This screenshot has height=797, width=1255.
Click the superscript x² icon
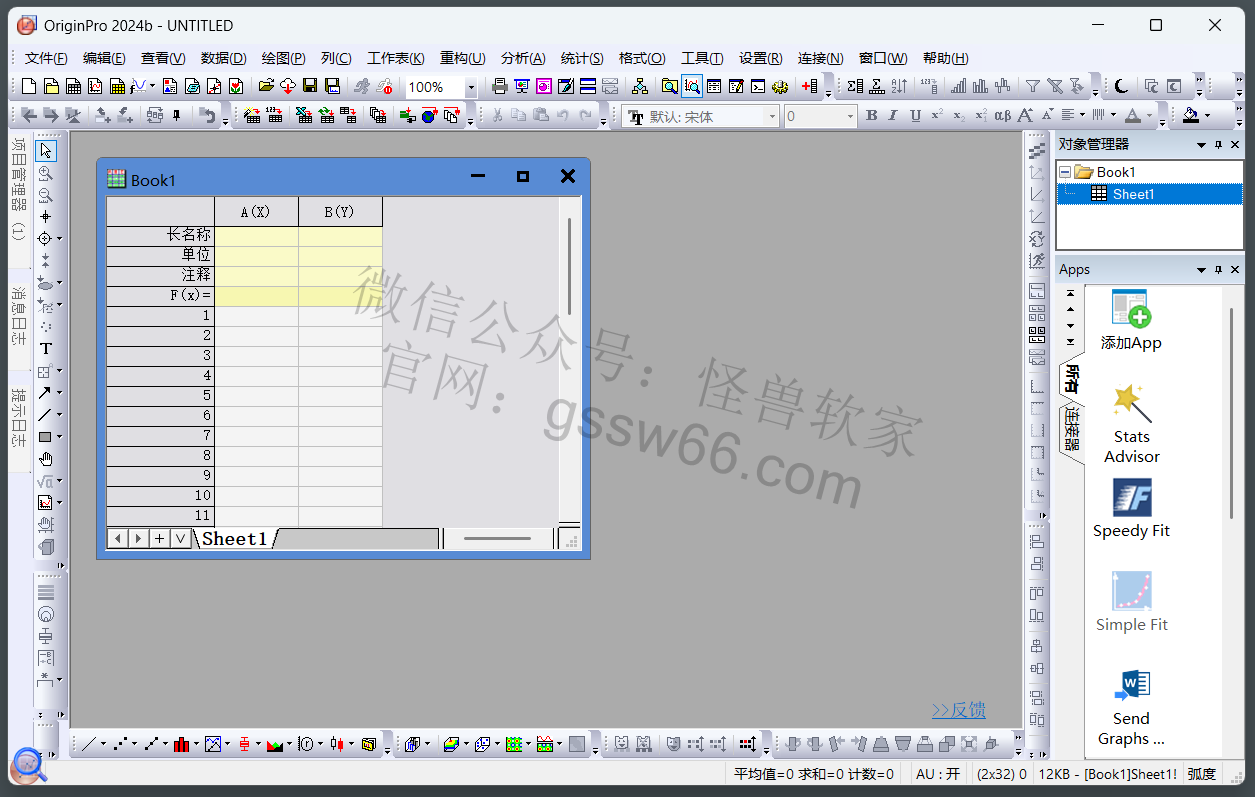tap(937, 116)
